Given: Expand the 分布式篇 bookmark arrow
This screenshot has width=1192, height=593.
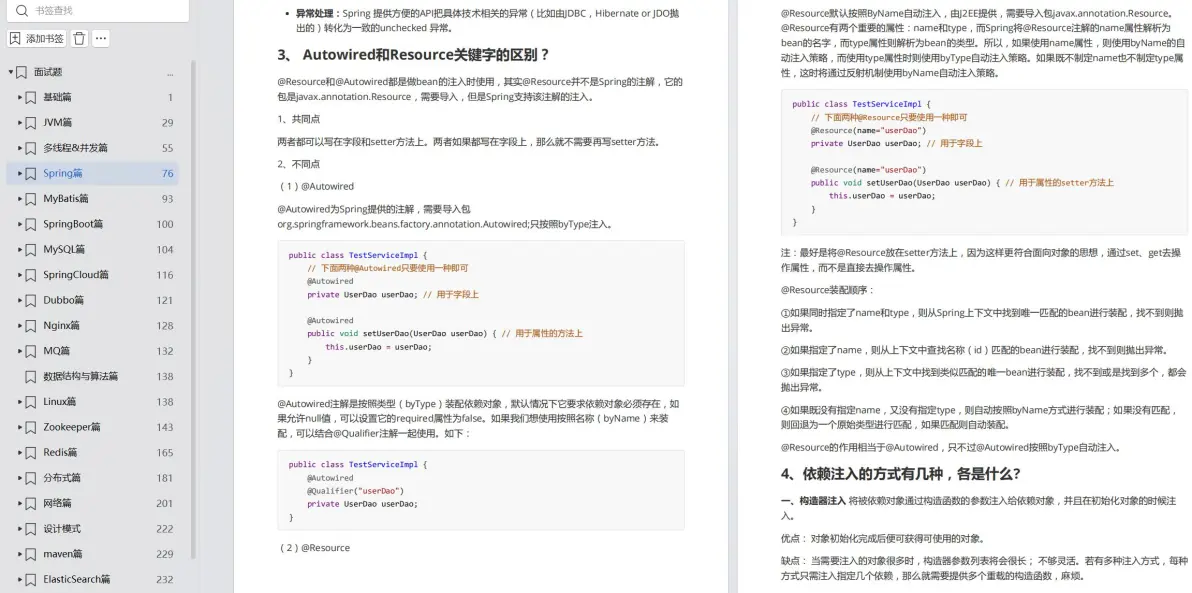Looking at the screenshot, I should point(20,478).
